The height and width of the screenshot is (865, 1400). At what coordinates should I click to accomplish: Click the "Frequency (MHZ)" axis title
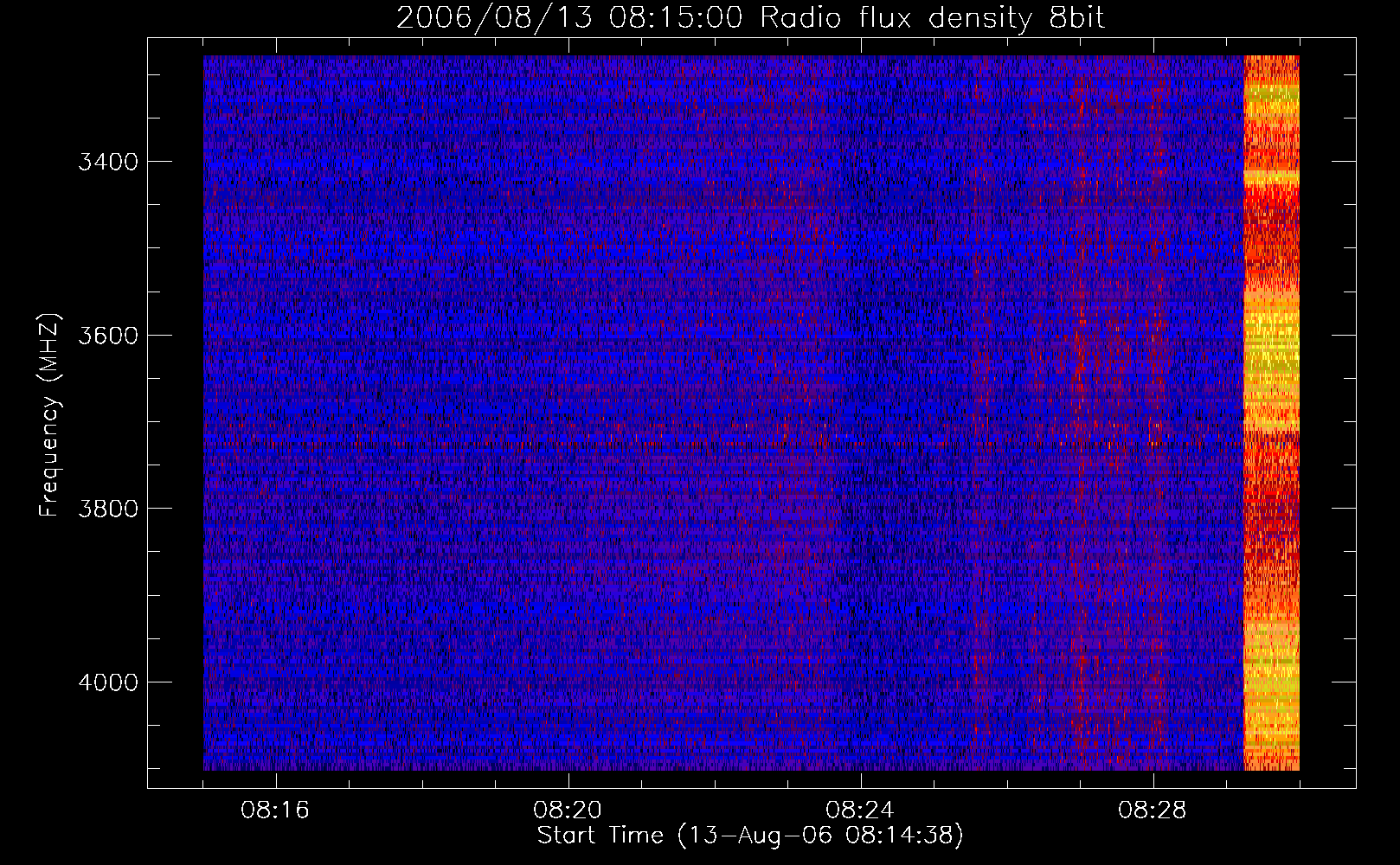[50, 415]
